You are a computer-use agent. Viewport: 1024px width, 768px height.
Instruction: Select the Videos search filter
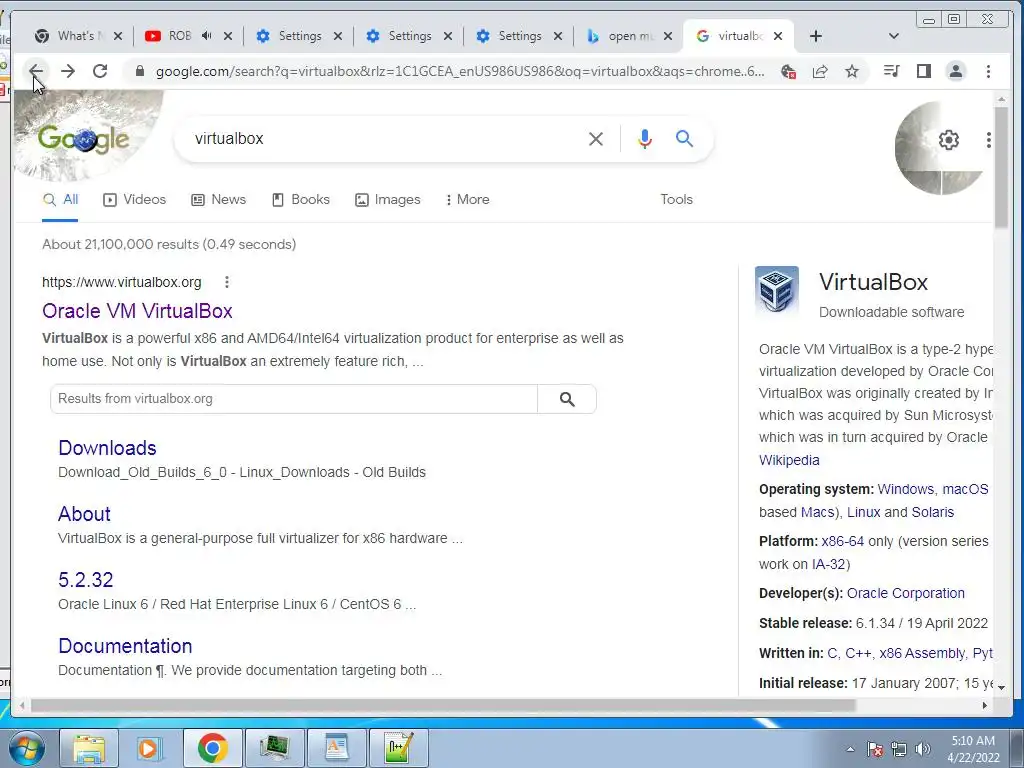[135, 200]
